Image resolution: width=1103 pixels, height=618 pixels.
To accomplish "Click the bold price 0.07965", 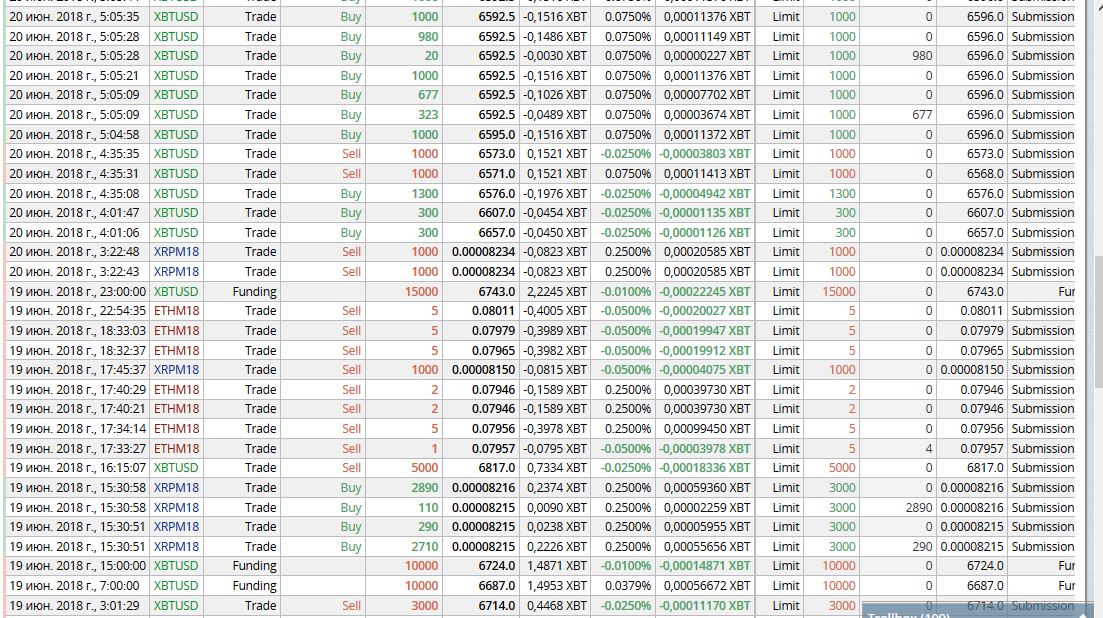I will (493, 350).
